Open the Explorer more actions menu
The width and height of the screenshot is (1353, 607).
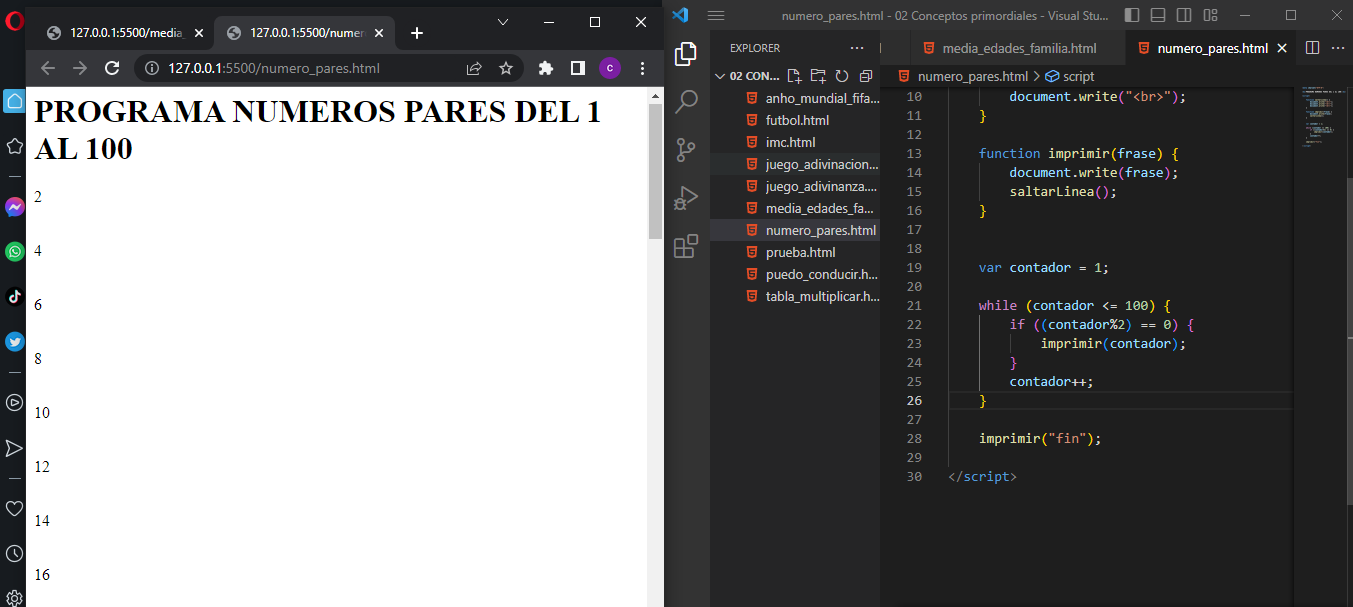[857, 48]
